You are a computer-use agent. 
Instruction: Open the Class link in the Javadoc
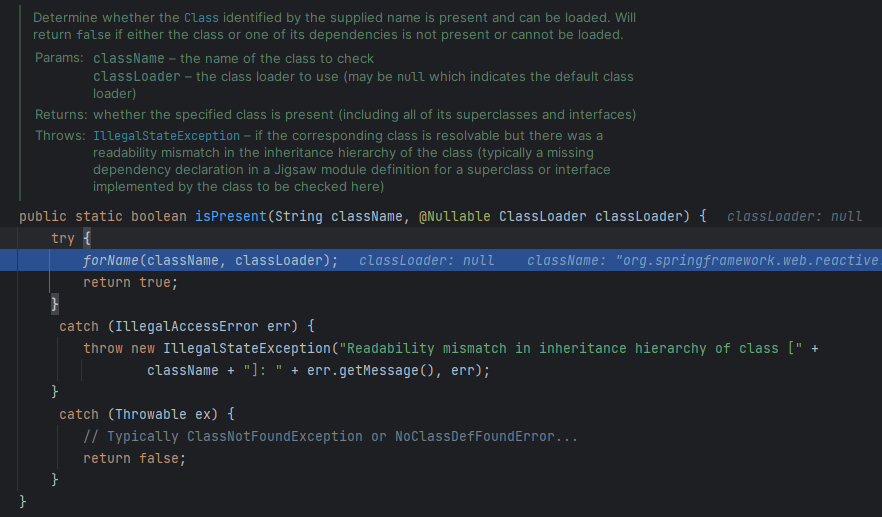(201, 17)
